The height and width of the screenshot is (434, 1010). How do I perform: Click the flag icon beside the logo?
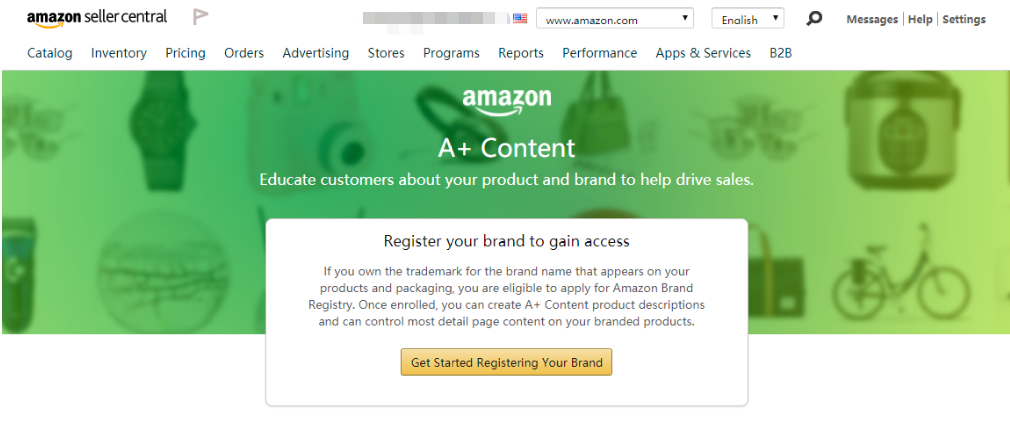point(201,17)
